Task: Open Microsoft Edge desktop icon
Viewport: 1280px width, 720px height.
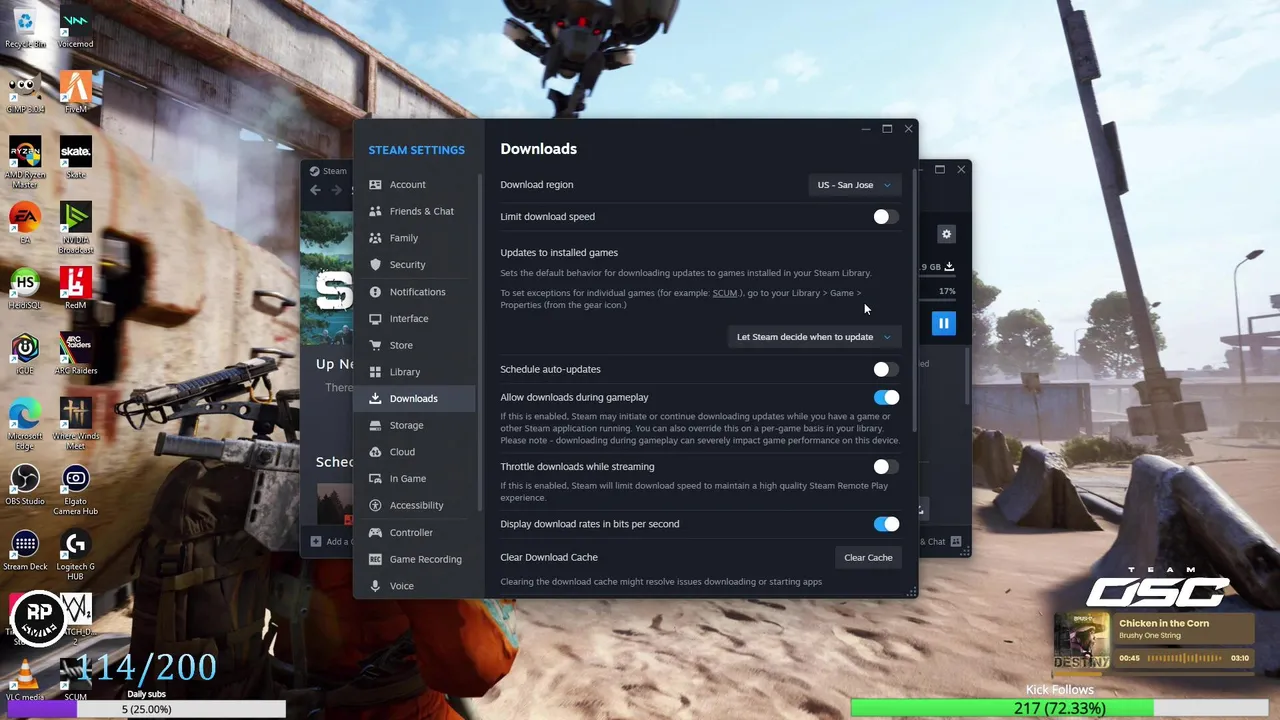Action: pyautogui.click(x=25, y=424)
